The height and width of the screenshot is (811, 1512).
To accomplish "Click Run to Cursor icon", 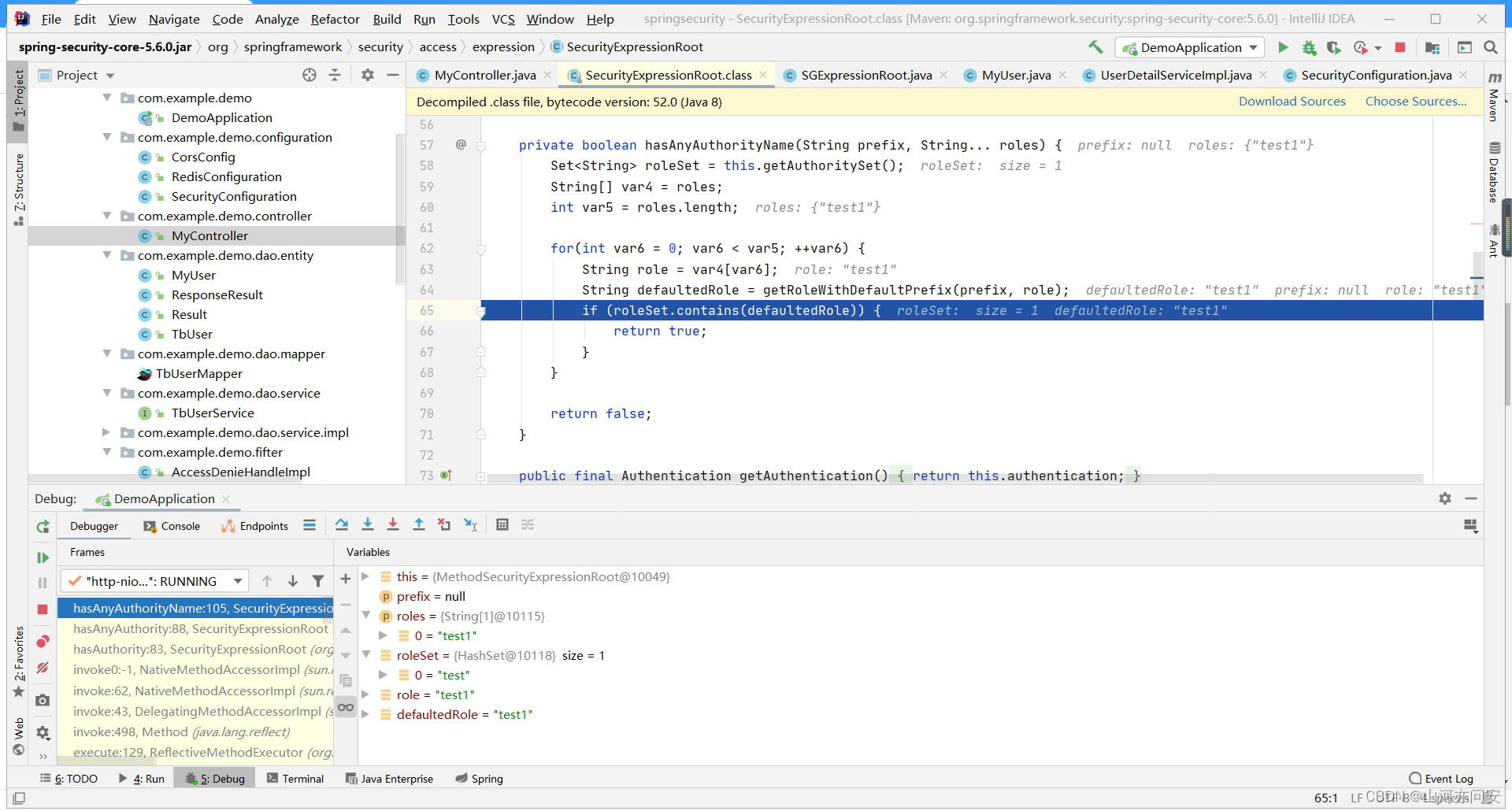I will pyautogui.click(x=470, y=525).
